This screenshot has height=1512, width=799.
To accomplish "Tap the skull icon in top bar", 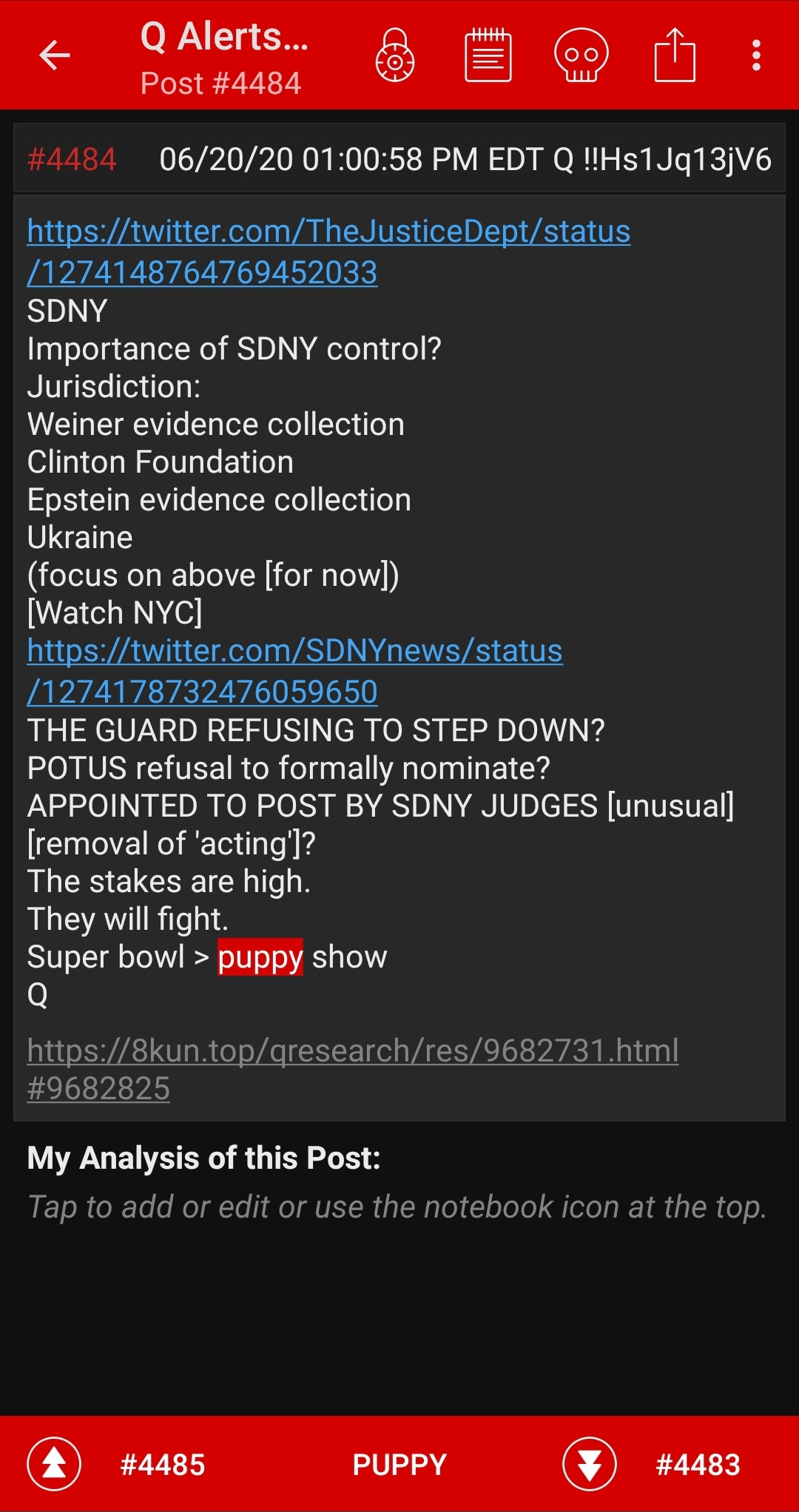I will pos(581,55).
